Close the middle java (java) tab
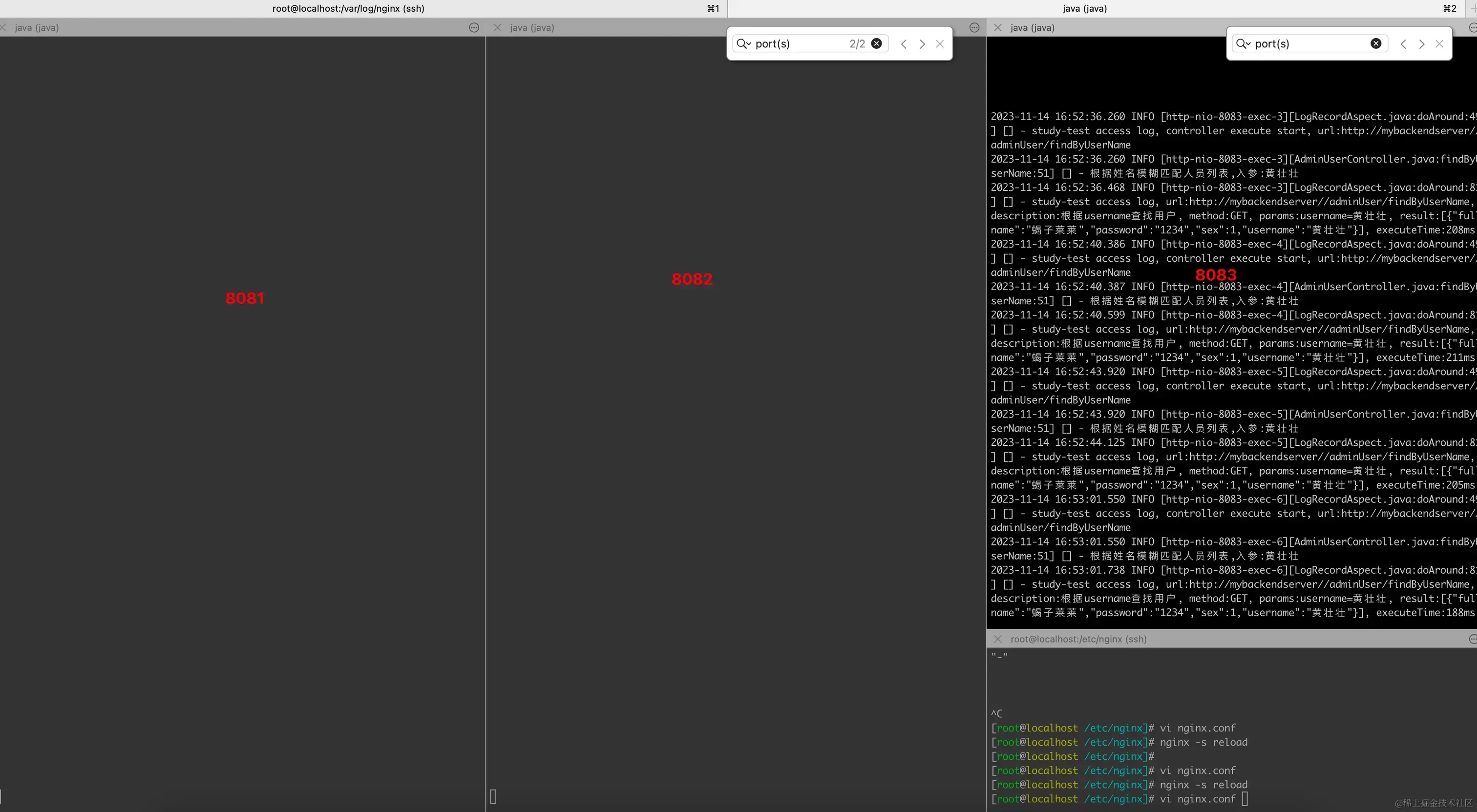 tap(497, 27)
